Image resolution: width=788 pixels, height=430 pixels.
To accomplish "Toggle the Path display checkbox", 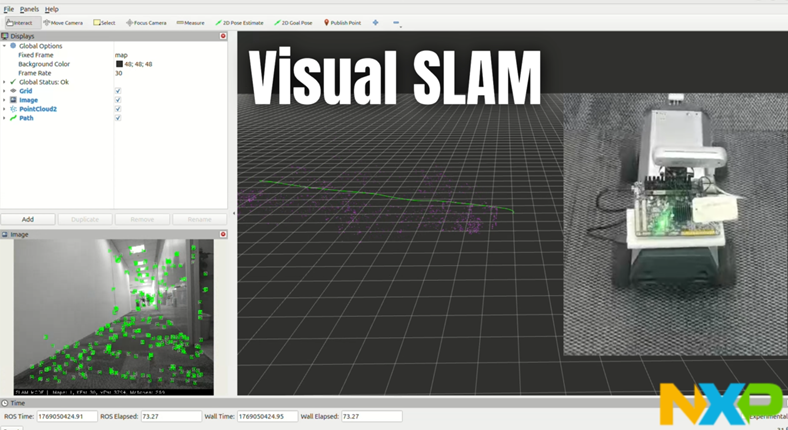I will 118,118.
